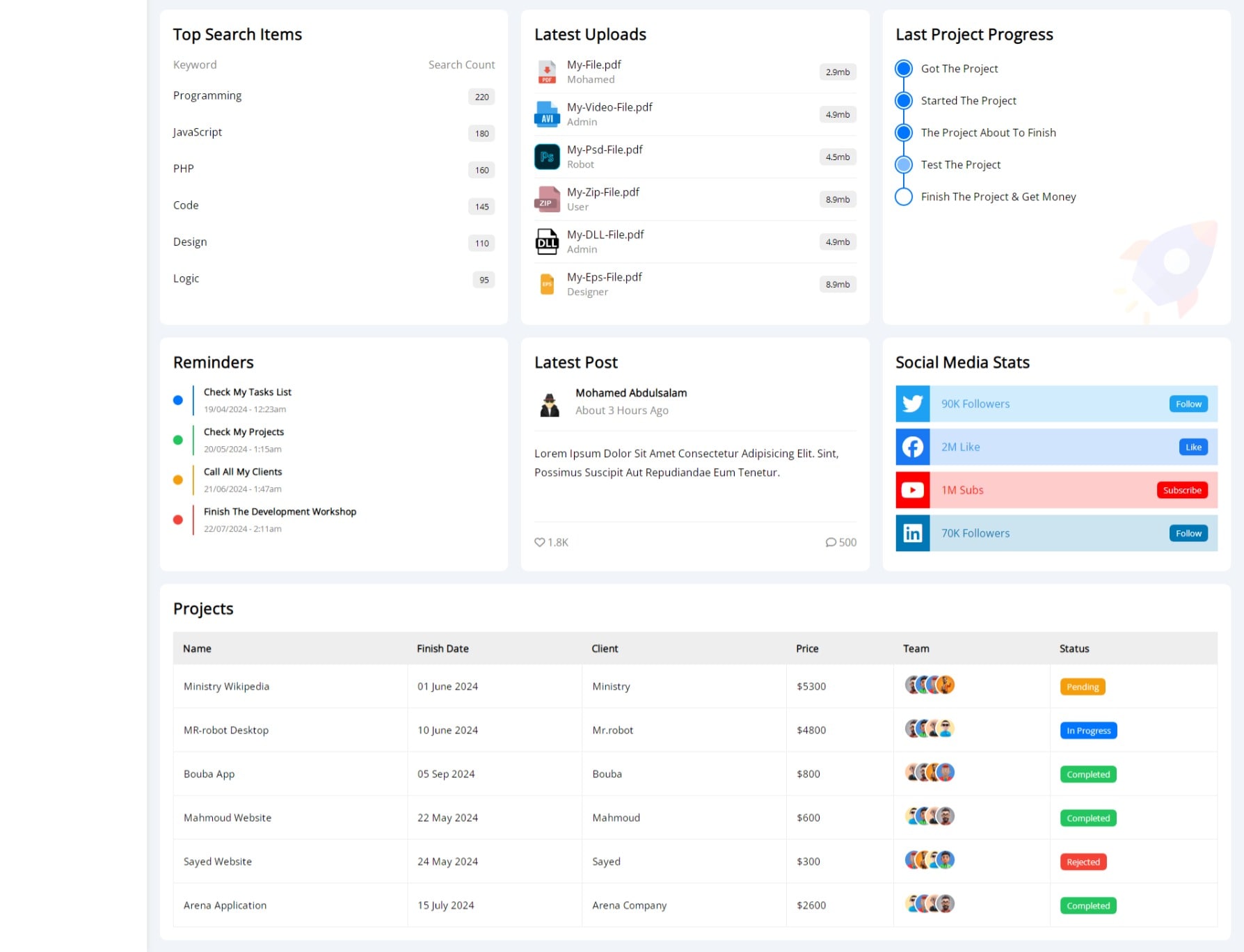Select the 'Got The Project' progress step
1244x952 pixels.
pos(904,68)
